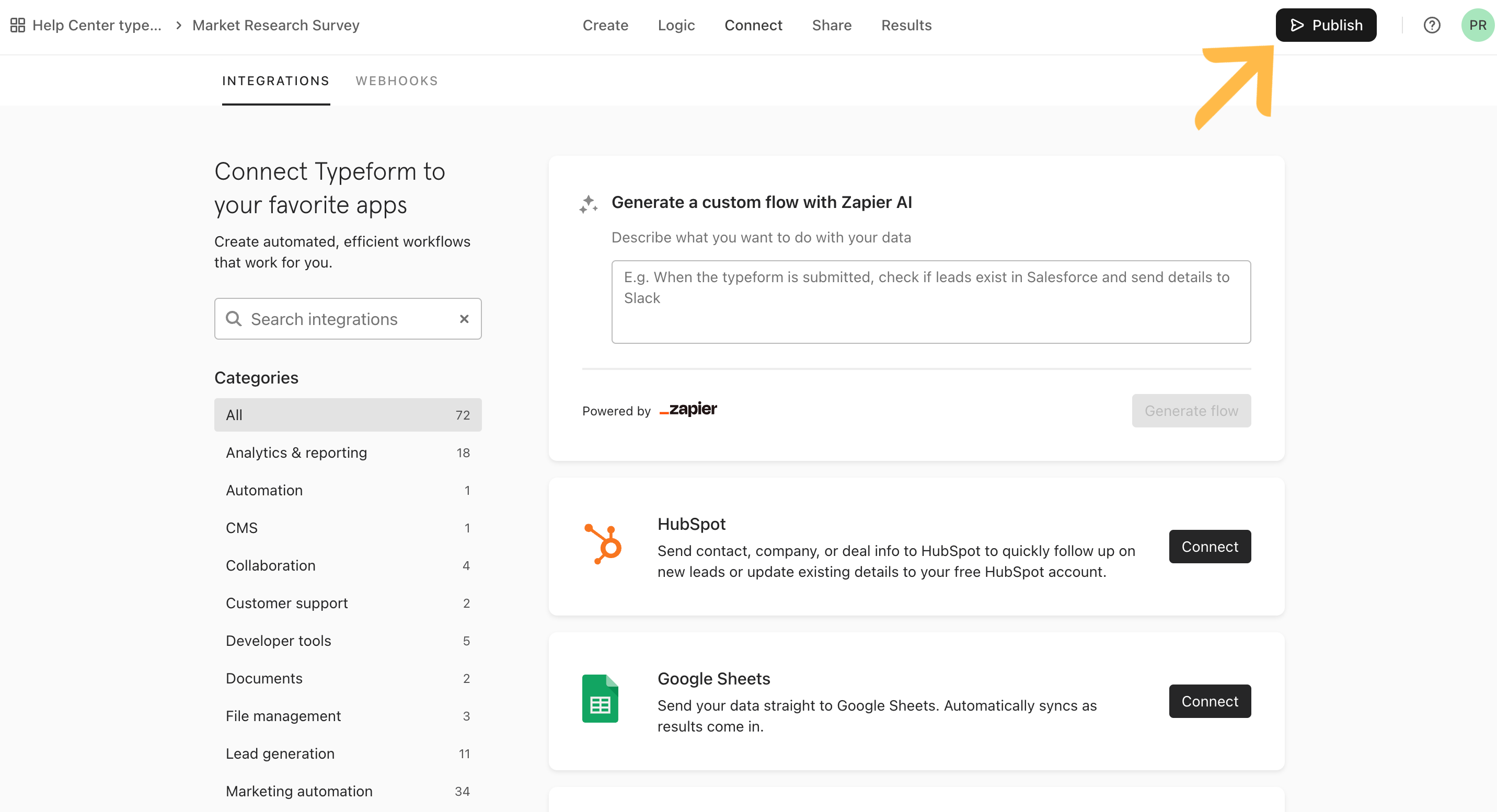Open the workspace grid icon

(x=17, y=25)
